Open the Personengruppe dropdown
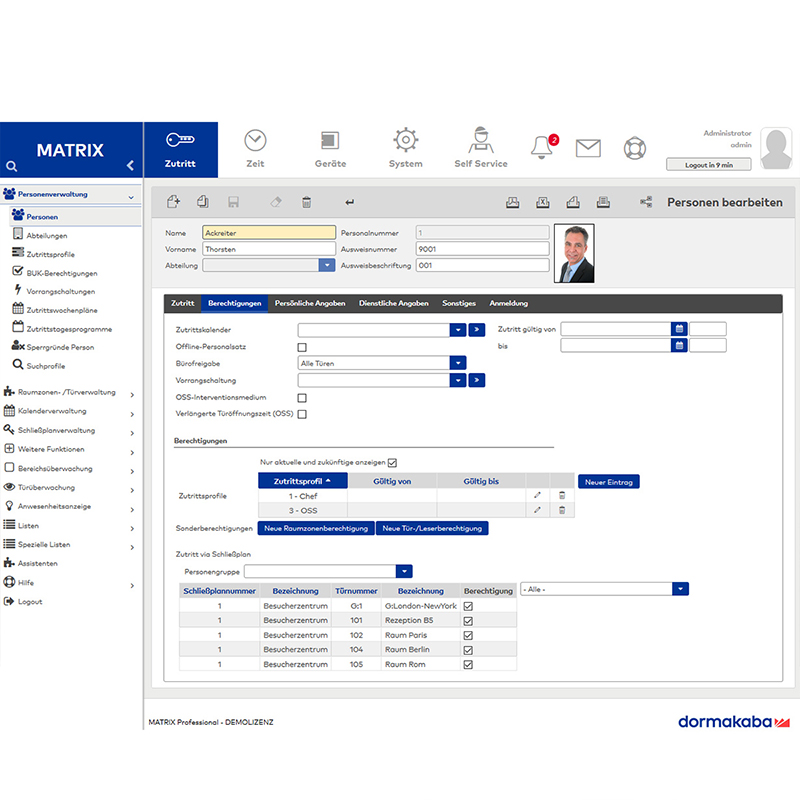 pos(404,571)
